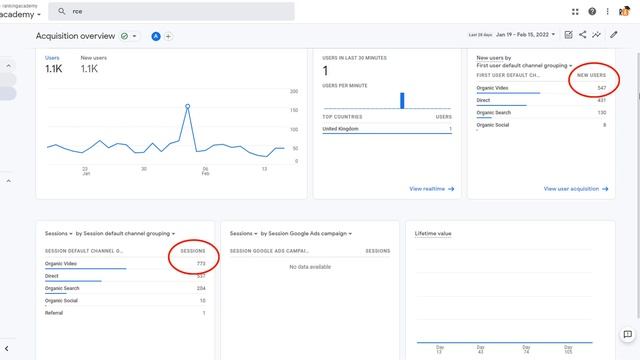Collapse the upper left sidebar section chevron
Image resolution: width=640 pixels, height=360 pixels.
click(x=9, y=66)
